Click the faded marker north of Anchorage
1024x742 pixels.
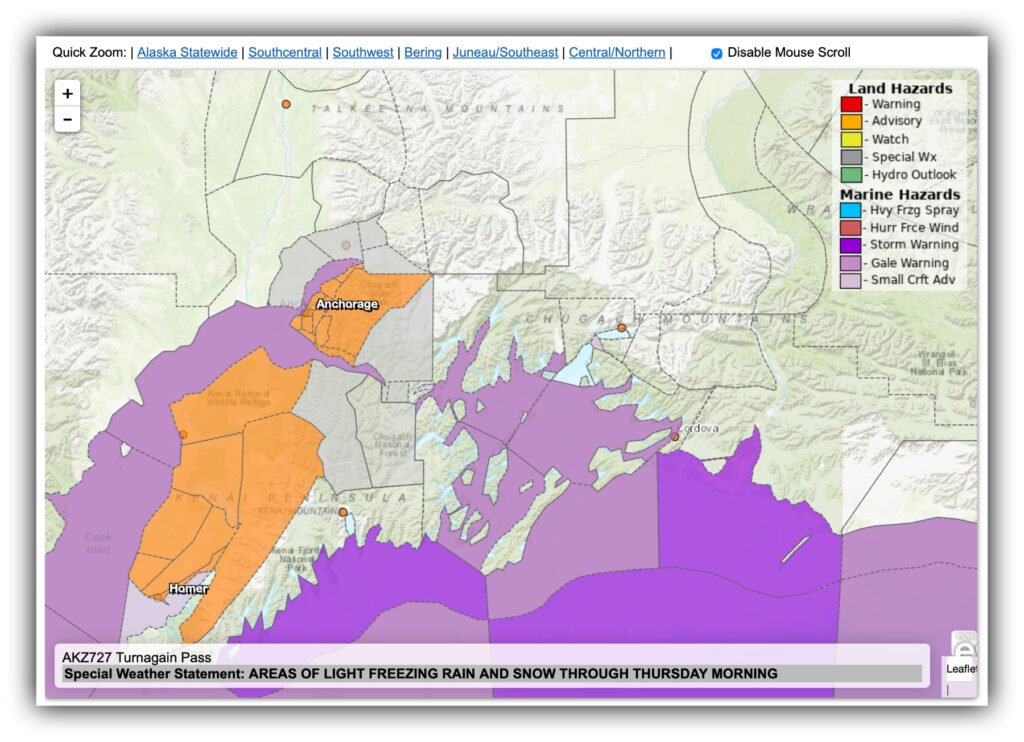click(346, 245)
